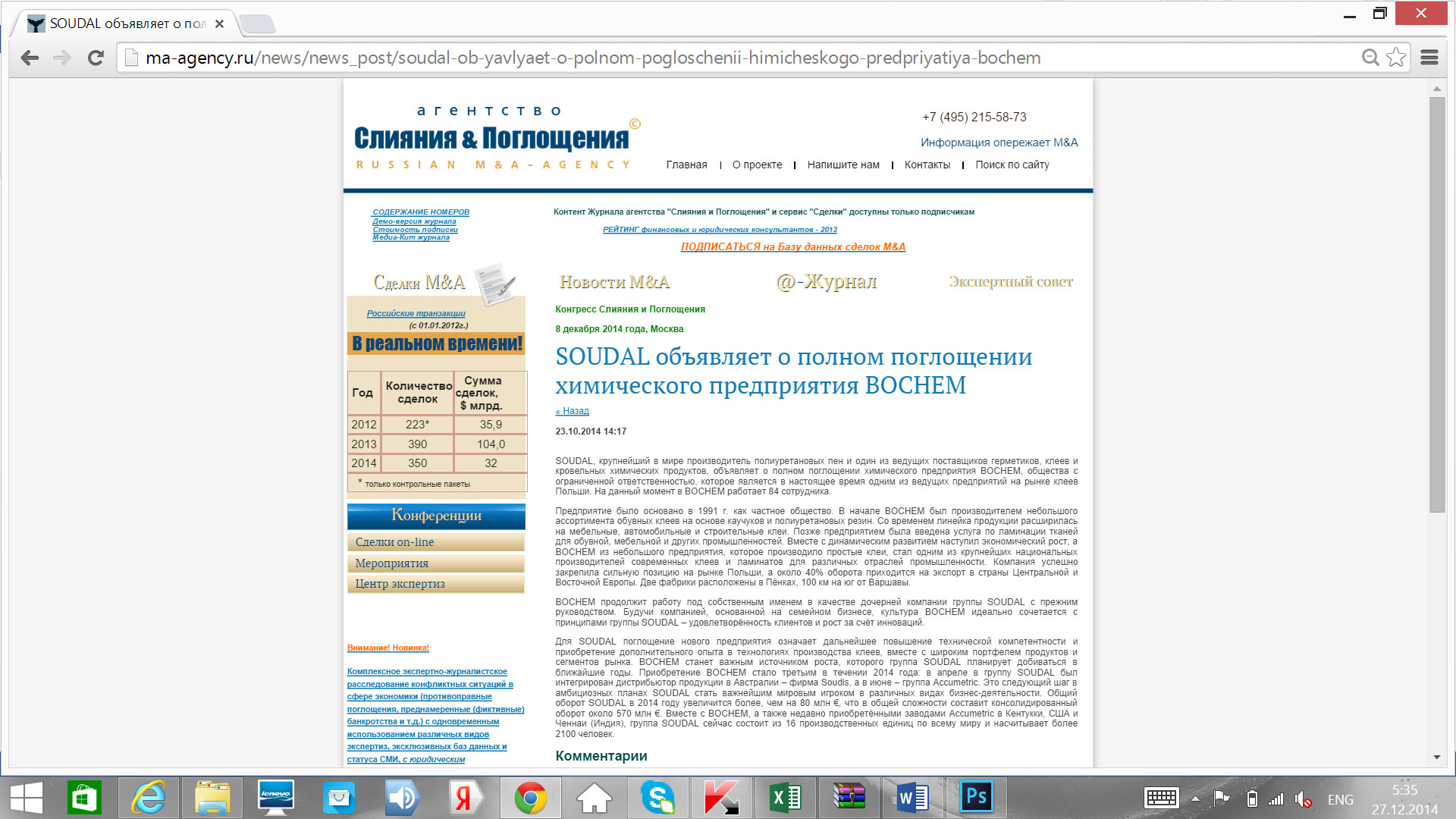1456x819 pixels.
Task: Open СОДЕРЖАНИЕ НОМЕРОВ link
Action: tap(421, 212)
